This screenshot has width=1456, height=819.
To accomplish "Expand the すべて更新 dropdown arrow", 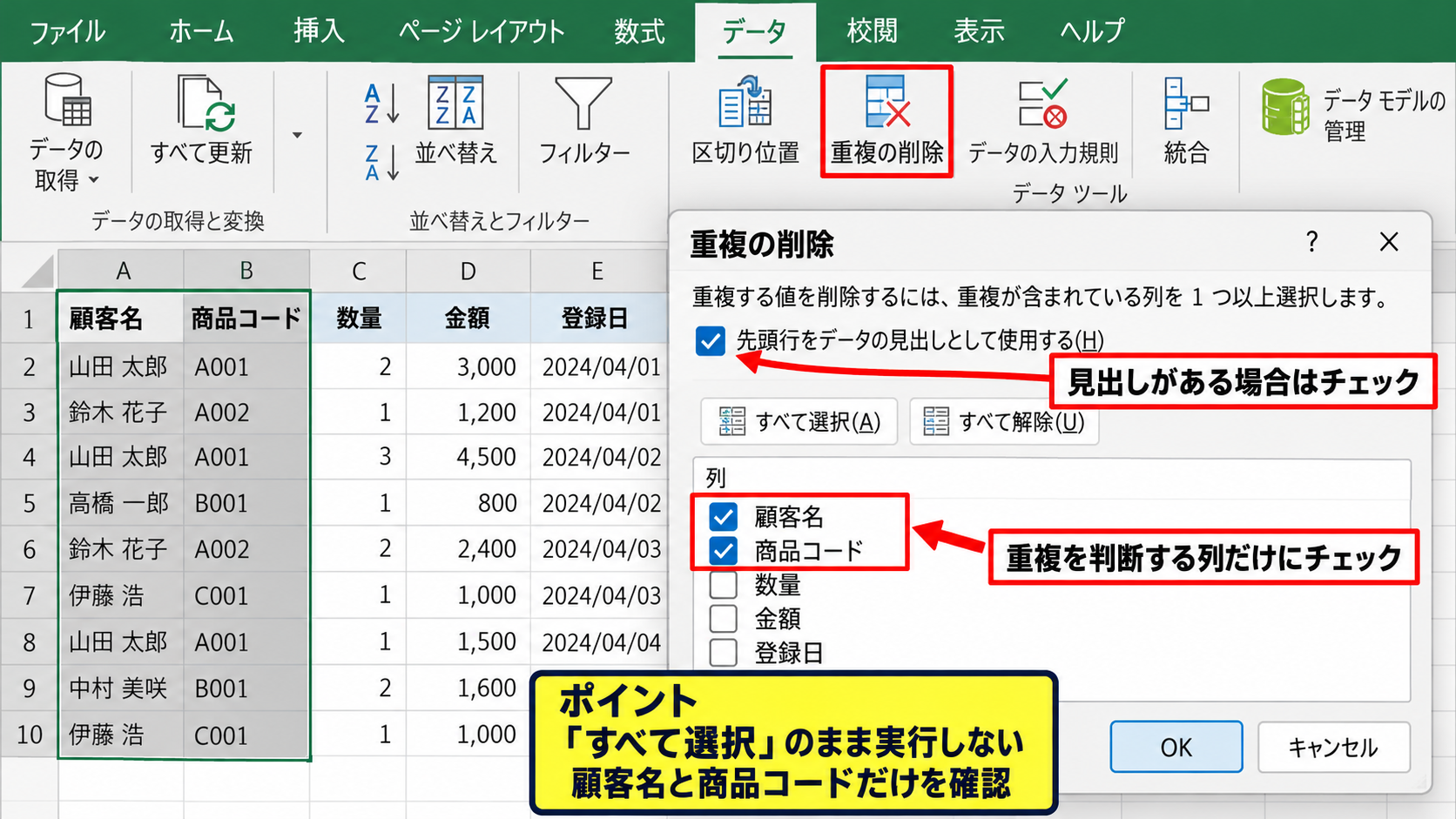I will (x=297, y=135).
